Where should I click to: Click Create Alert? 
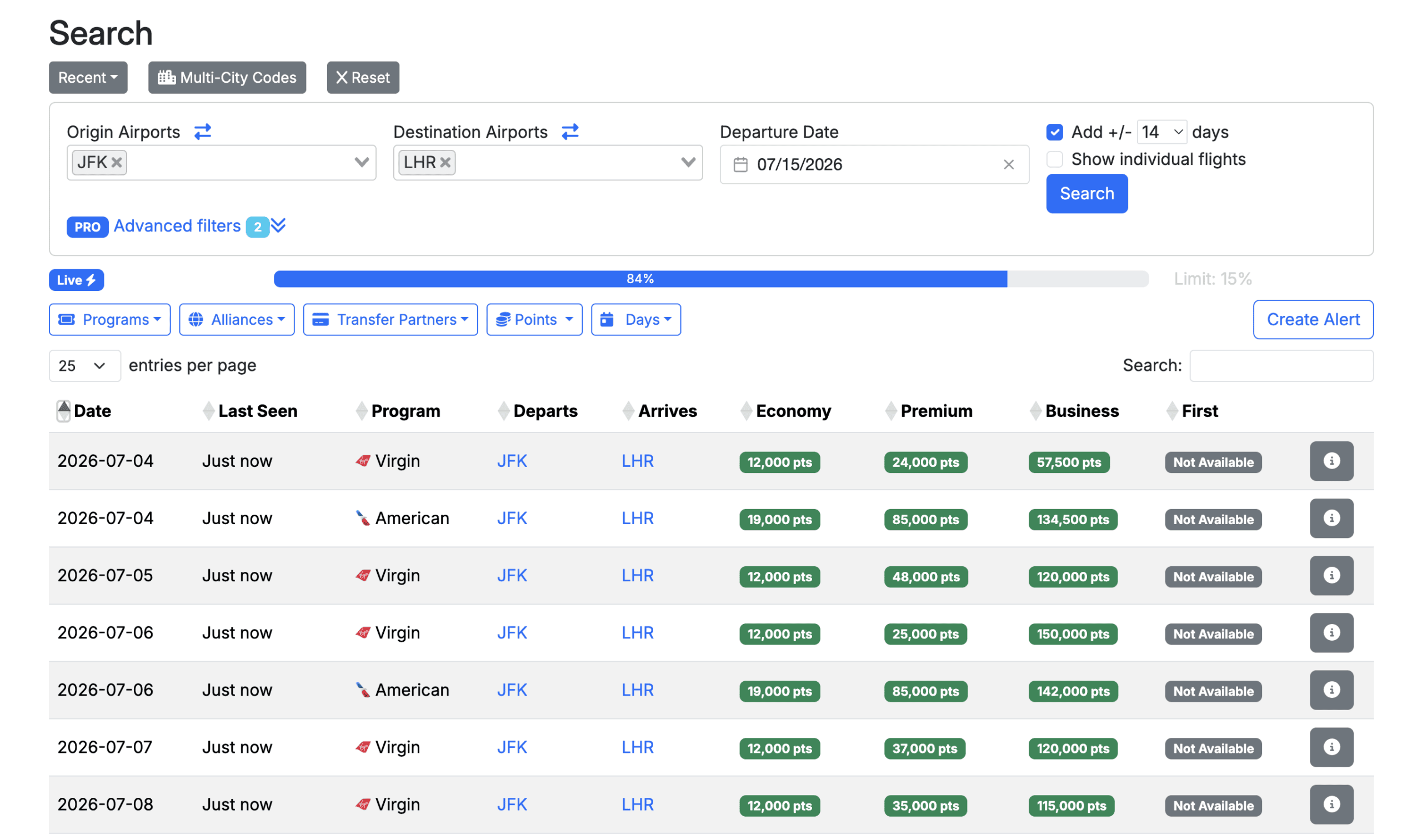click(1313, 319)
